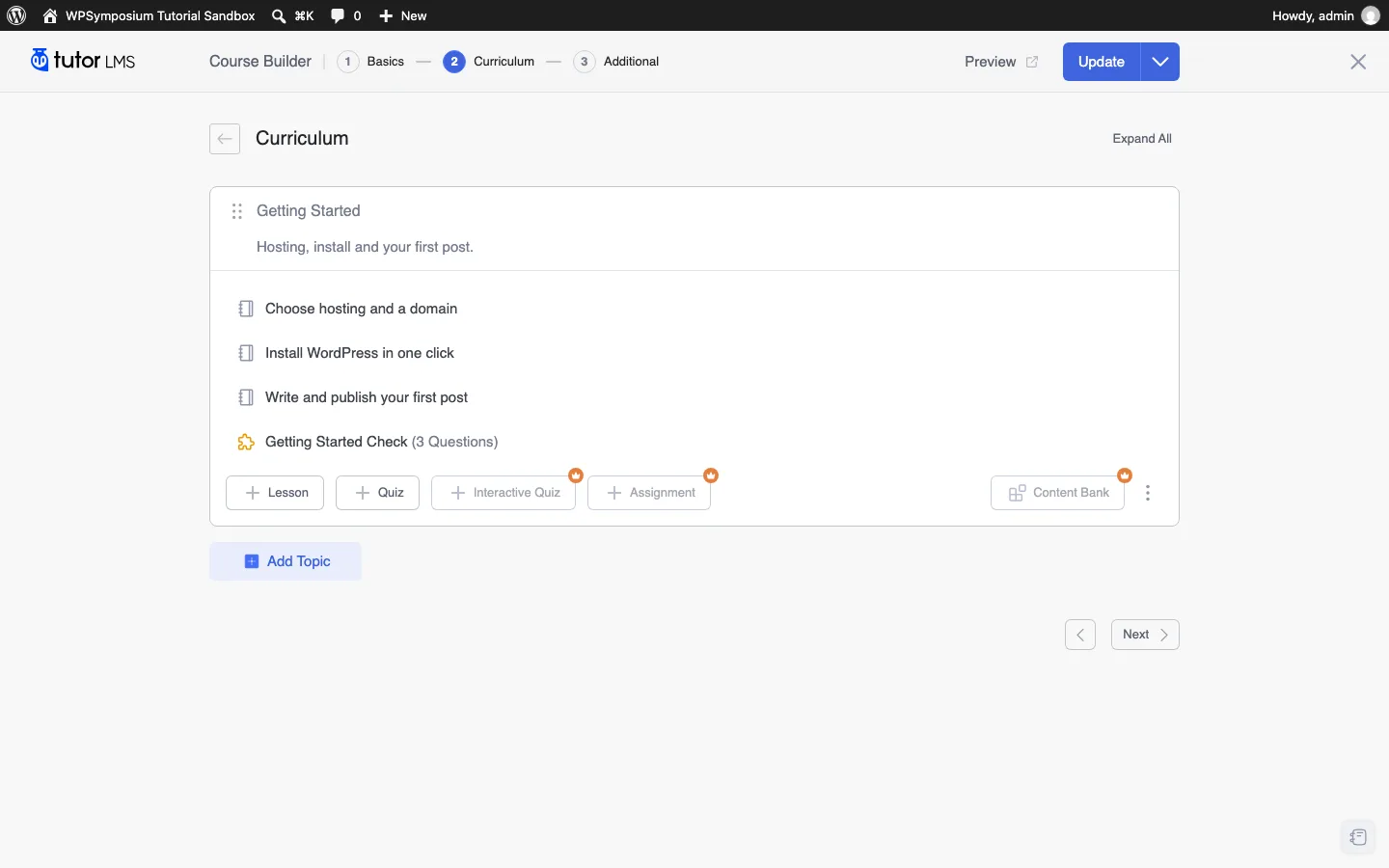Open the WPSymposium Tutorial Sandbox site link

tap(150, 15)
